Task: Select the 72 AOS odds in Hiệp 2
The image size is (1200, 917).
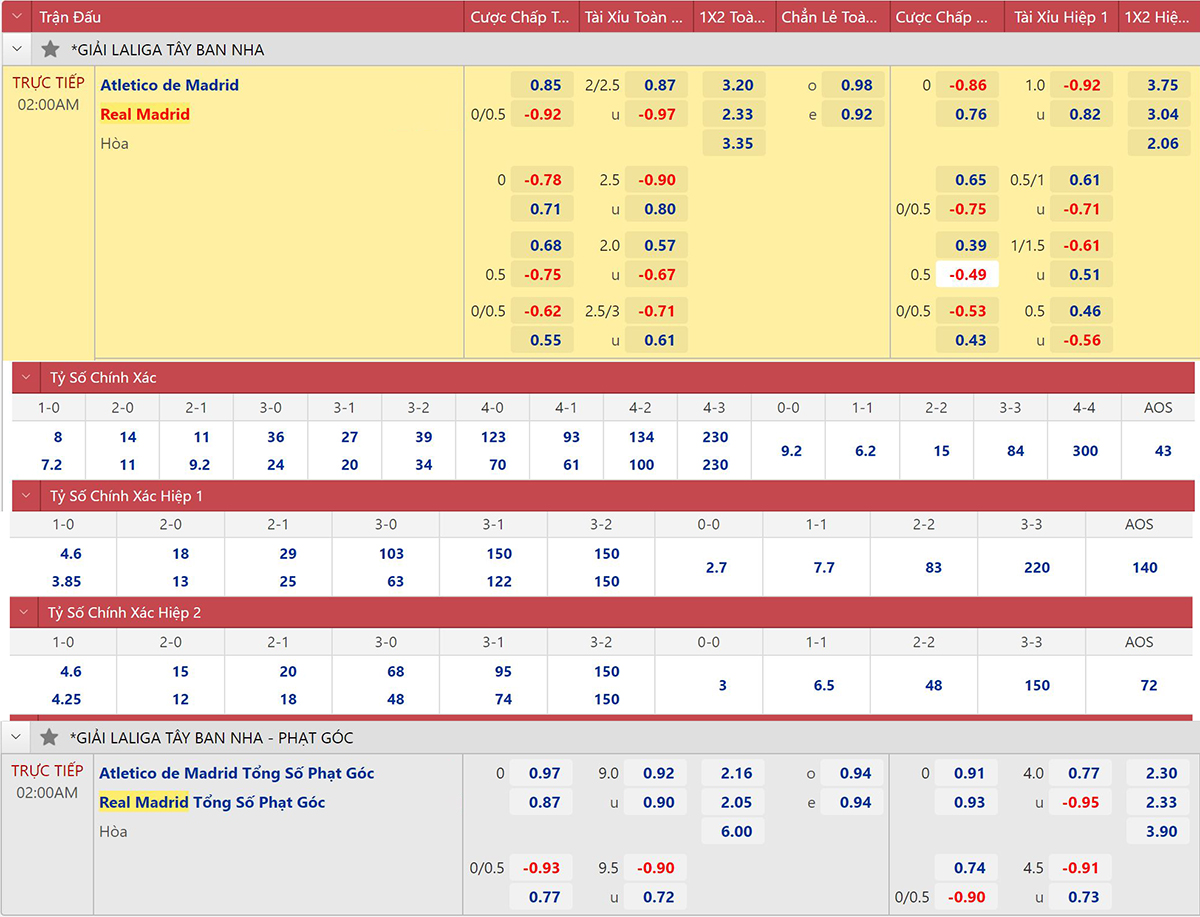Action: [x=1148, y=685]
